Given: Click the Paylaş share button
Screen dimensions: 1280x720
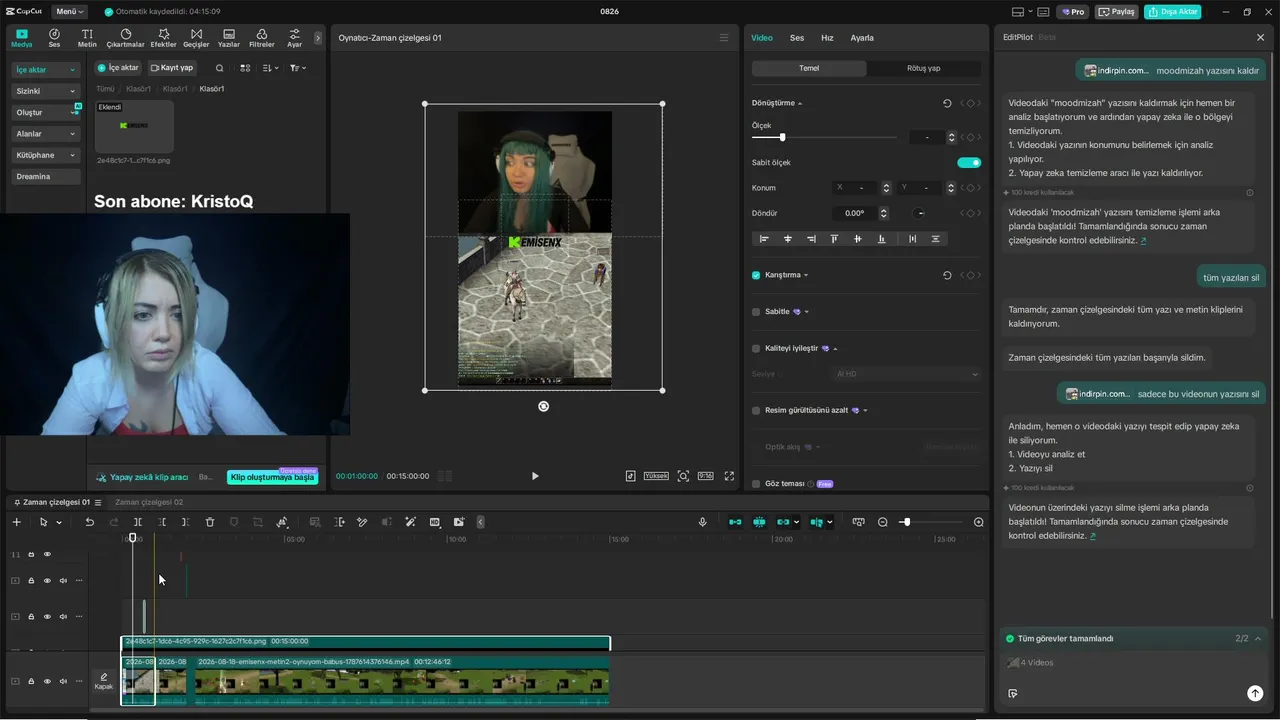Looking at the screenshot, I should point(1117,12).
